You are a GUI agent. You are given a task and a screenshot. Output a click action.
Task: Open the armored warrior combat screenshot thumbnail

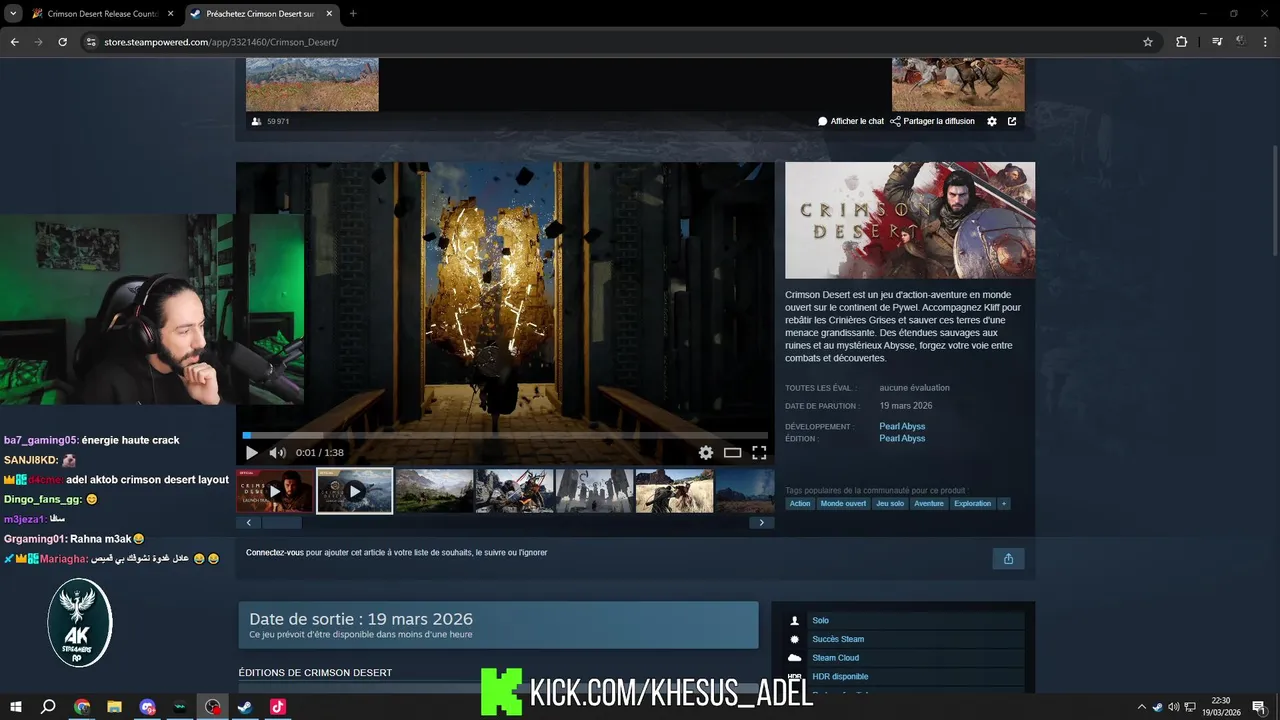pyautogui.click(x=514, y=491)
